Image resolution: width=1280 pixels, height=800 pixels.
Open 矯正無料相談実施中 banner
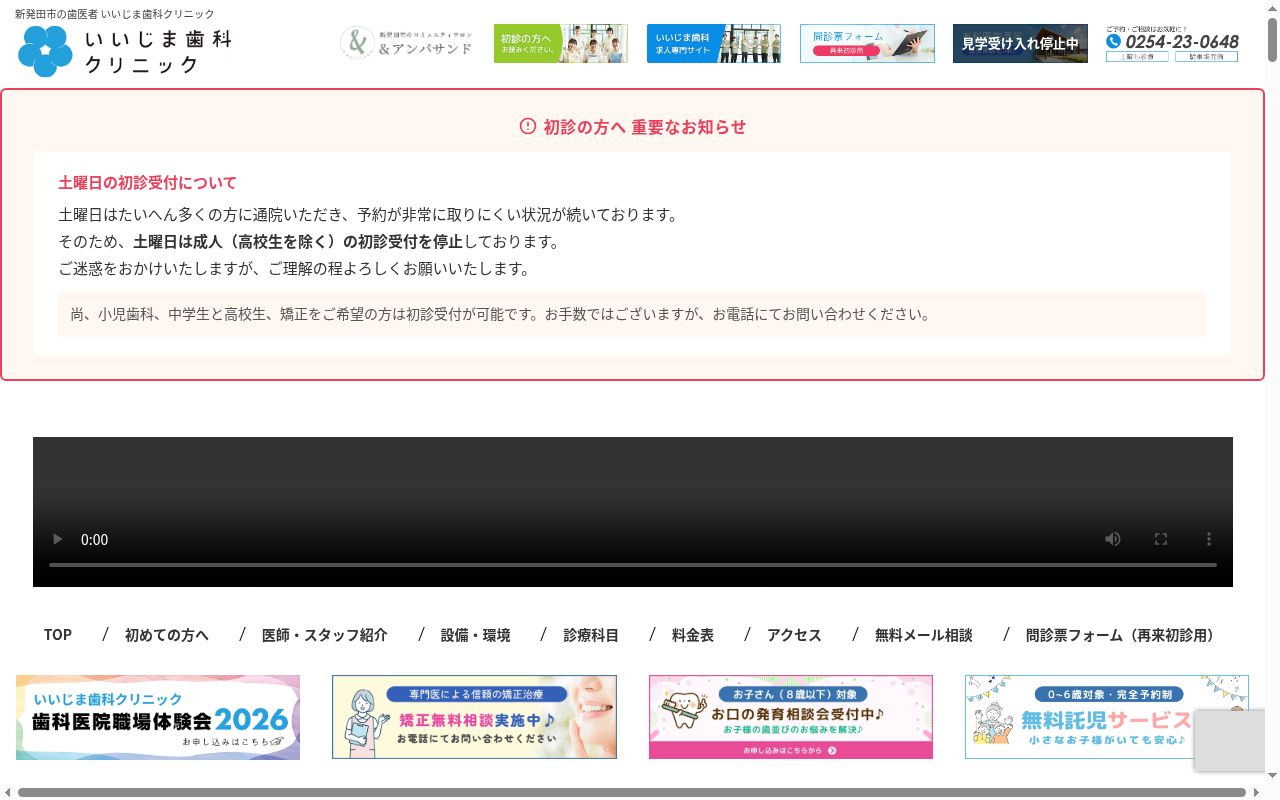[474, 717]
